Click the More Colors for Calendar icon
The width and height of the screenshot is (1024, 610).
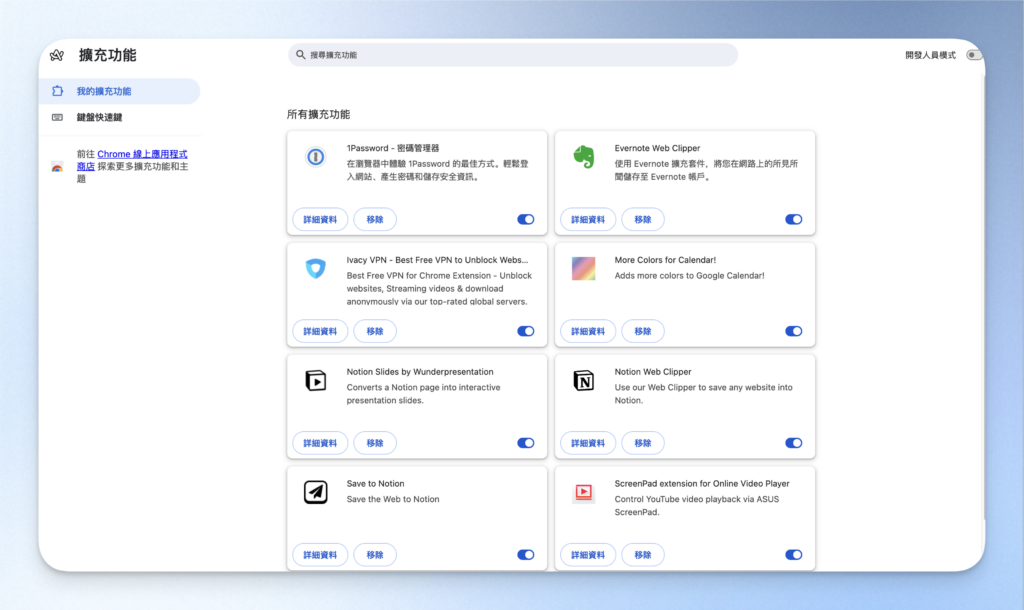584,268
